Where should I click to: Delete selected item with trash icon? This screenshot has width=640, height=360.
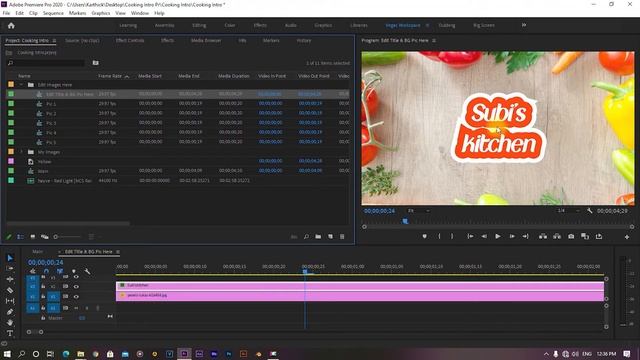342,237
